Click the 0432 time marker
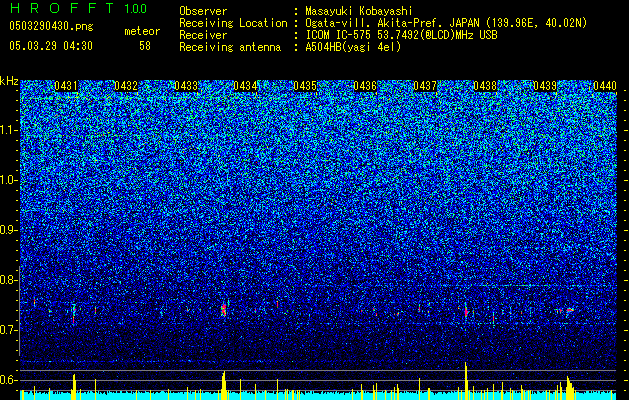This screenshot has height=400, width=629. (126, 86)
